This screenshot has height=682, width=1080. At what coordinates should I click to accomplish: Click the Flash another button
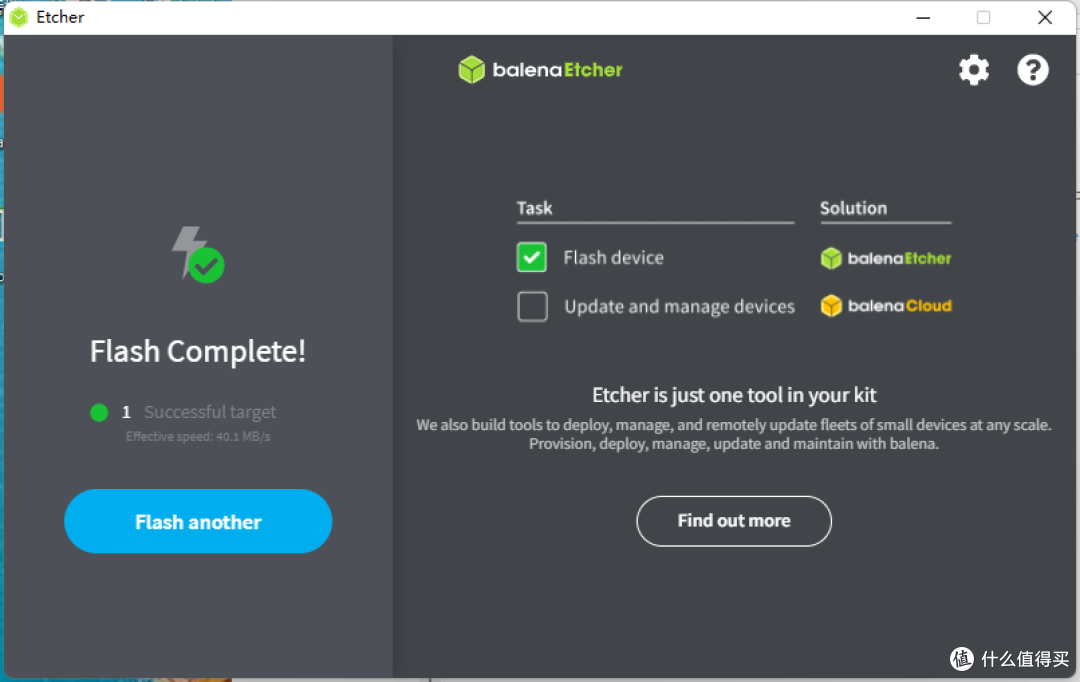[x=198, y=521]
